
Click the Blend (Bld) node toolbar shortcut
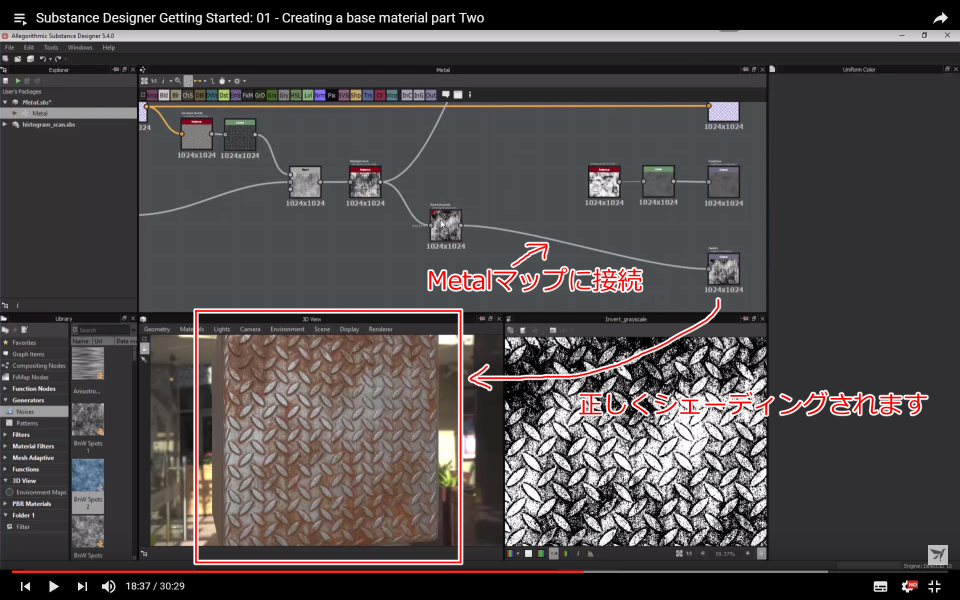163,96
